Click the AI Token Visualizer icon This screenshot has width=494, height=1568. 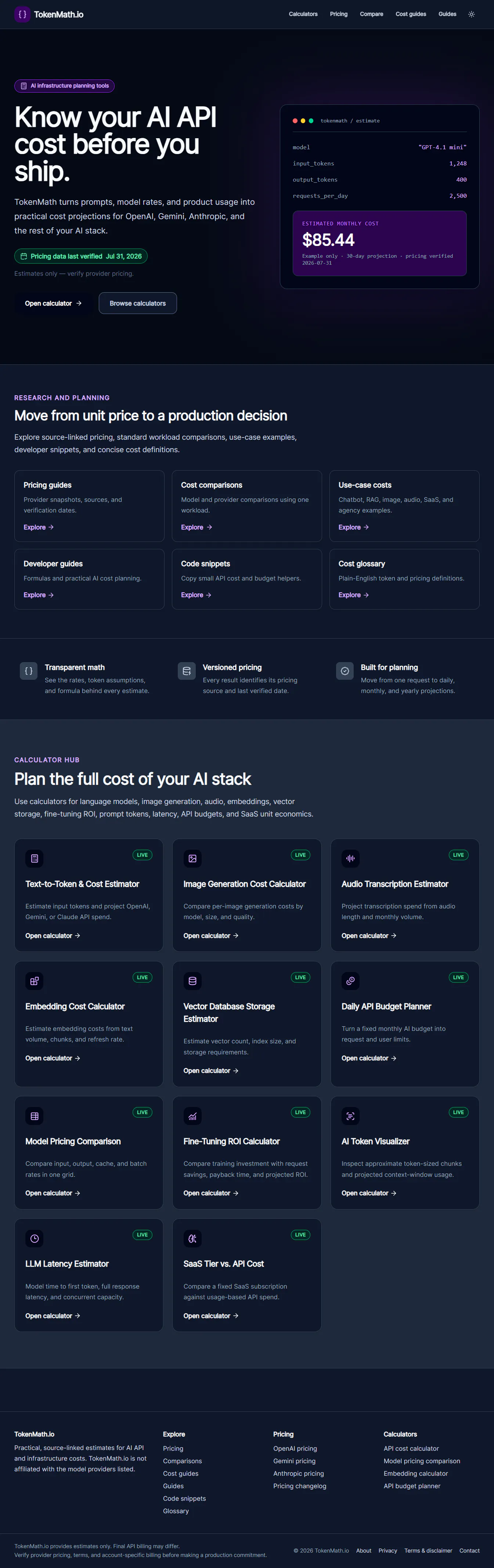[350, 1116]
